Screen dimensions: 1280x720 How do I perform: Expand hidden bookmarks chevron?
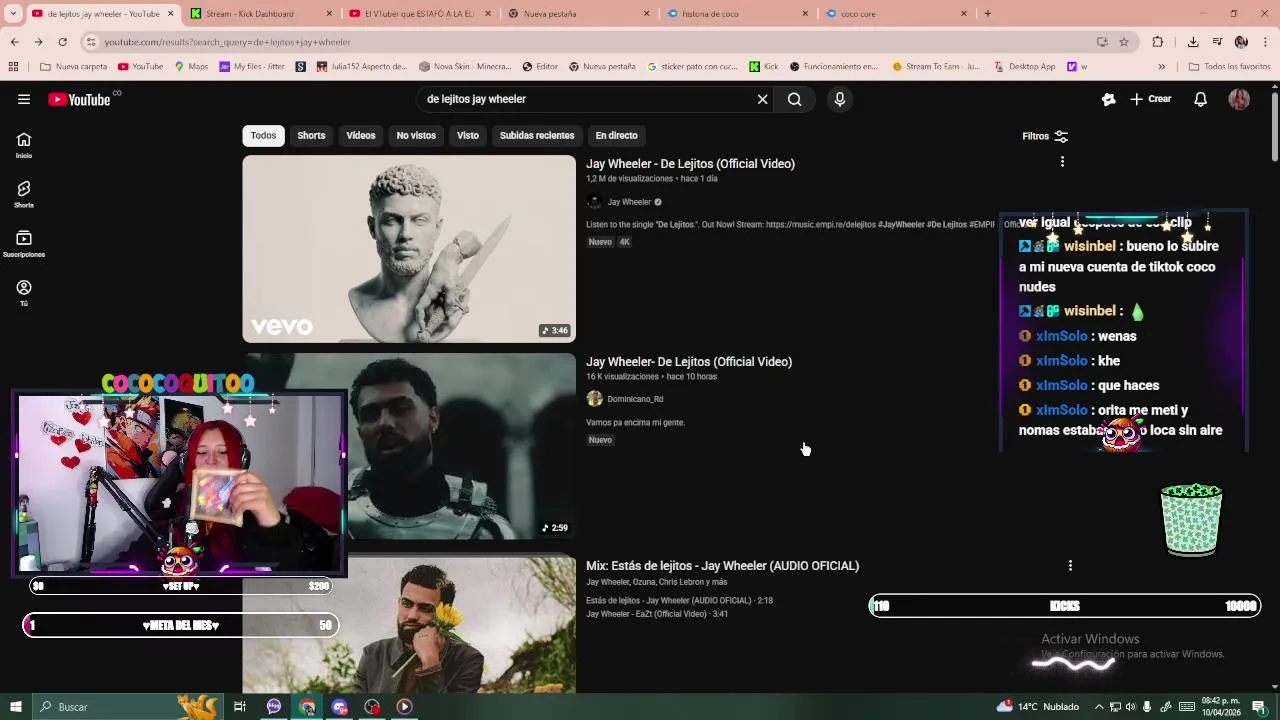click(x=1161, y=67)
